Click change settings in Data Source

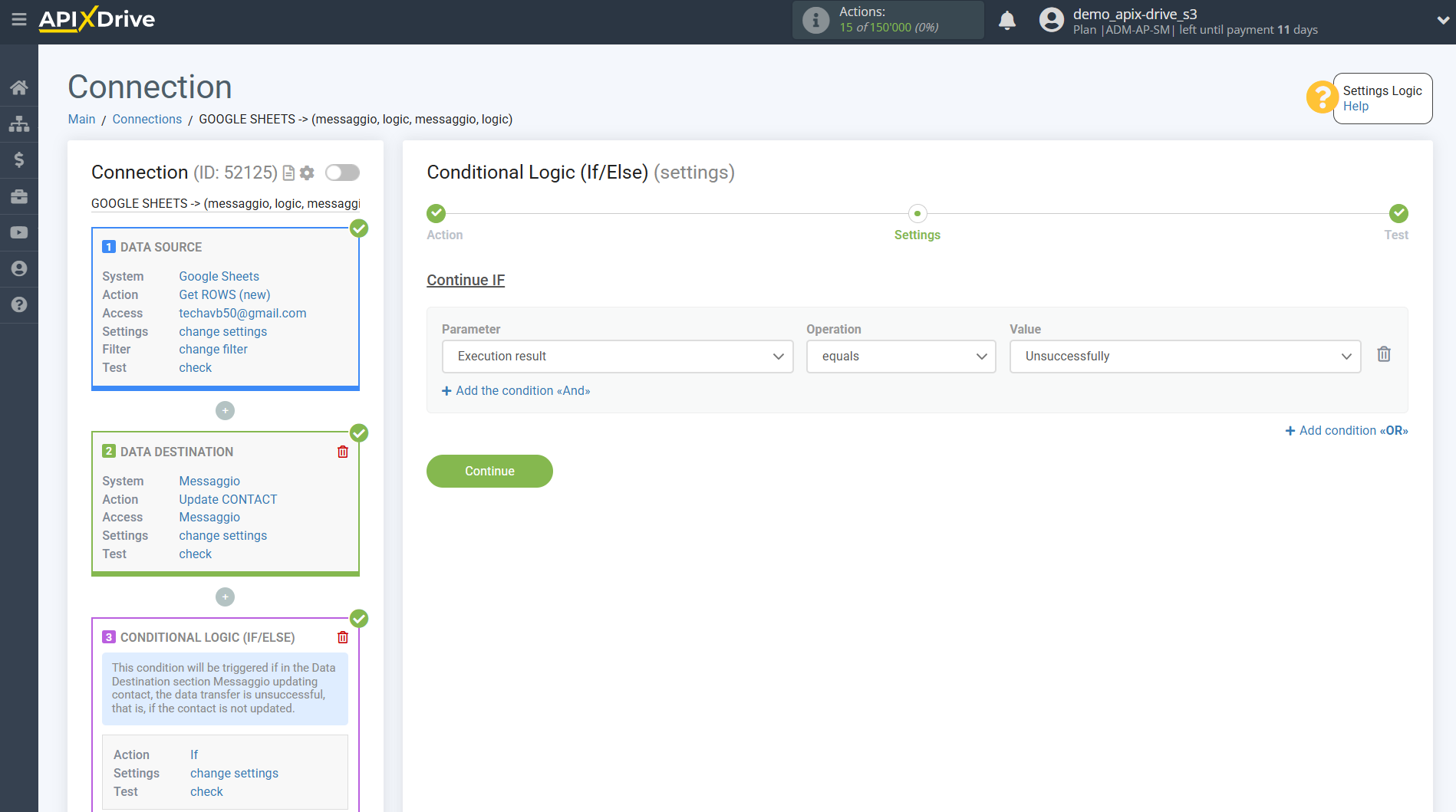coord(223,331)
